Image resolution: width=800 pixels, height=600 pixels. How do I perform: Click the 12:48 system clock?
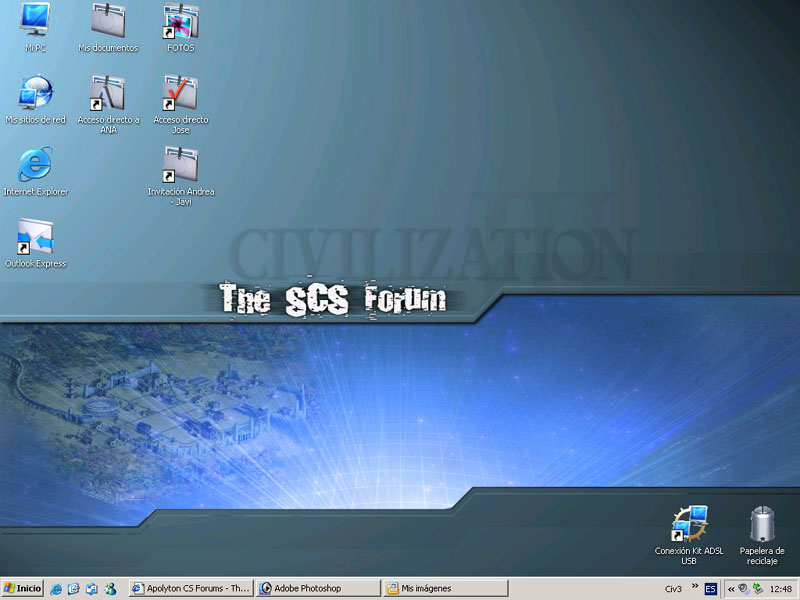tap(781, 589)
